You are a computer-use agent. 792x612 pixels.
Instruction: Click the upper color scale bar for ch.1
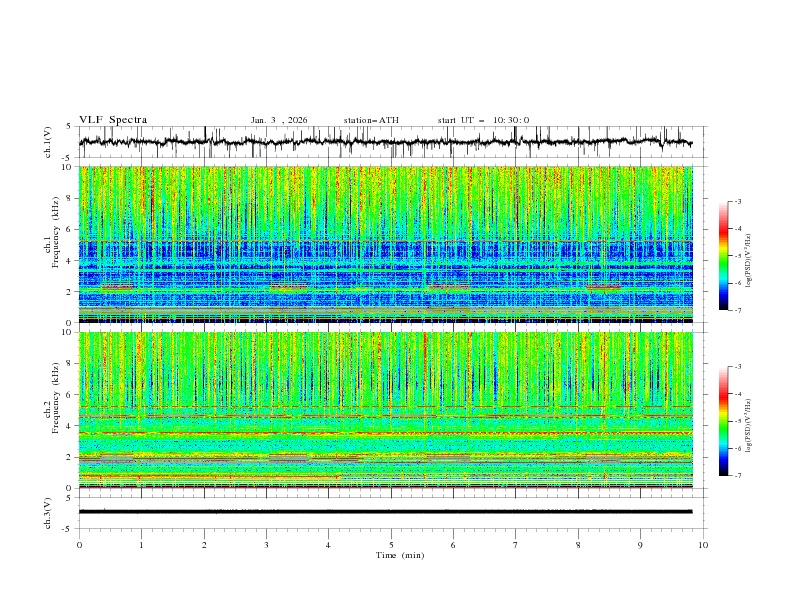pyautogui.click(x=723, y=256)
